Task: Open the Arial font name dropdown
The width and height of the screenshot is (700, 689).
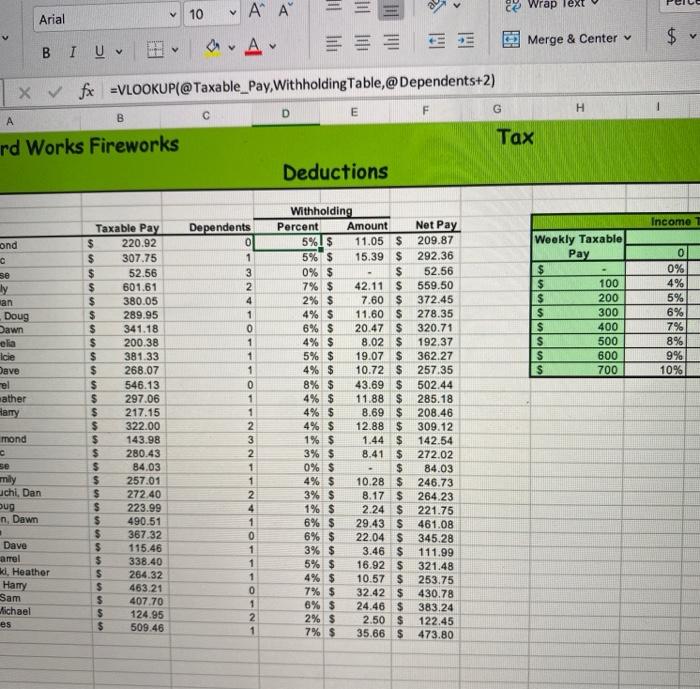Action: (x=106, y=18)
